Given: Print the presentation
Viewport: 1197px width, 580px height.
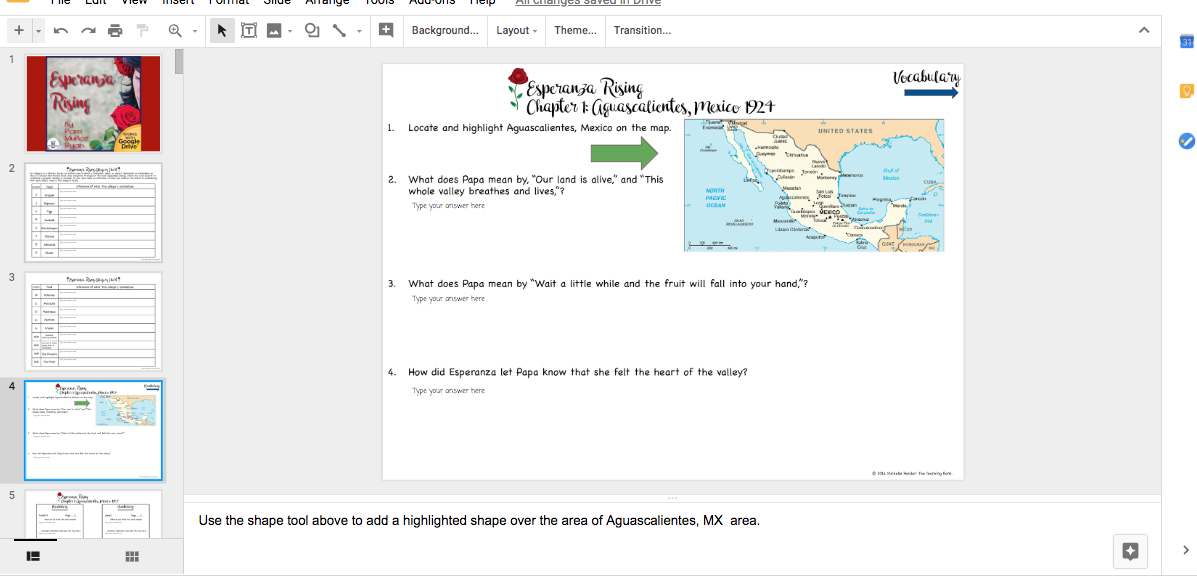Looking at the screenshot, I should tap(115, 31).
